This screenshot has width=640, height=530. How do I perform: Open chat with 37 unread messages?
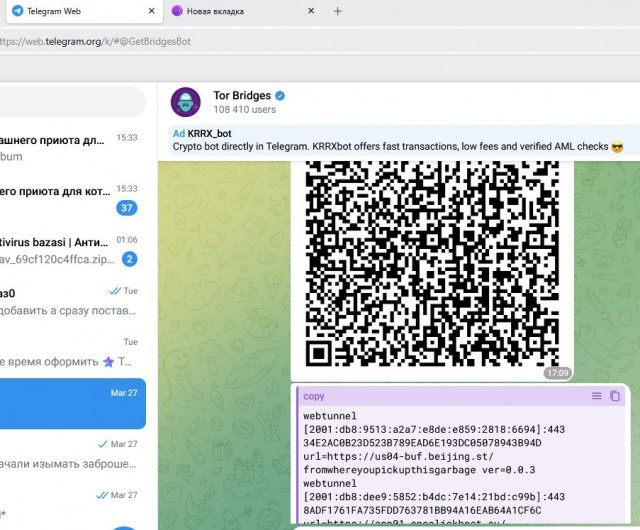73,199
